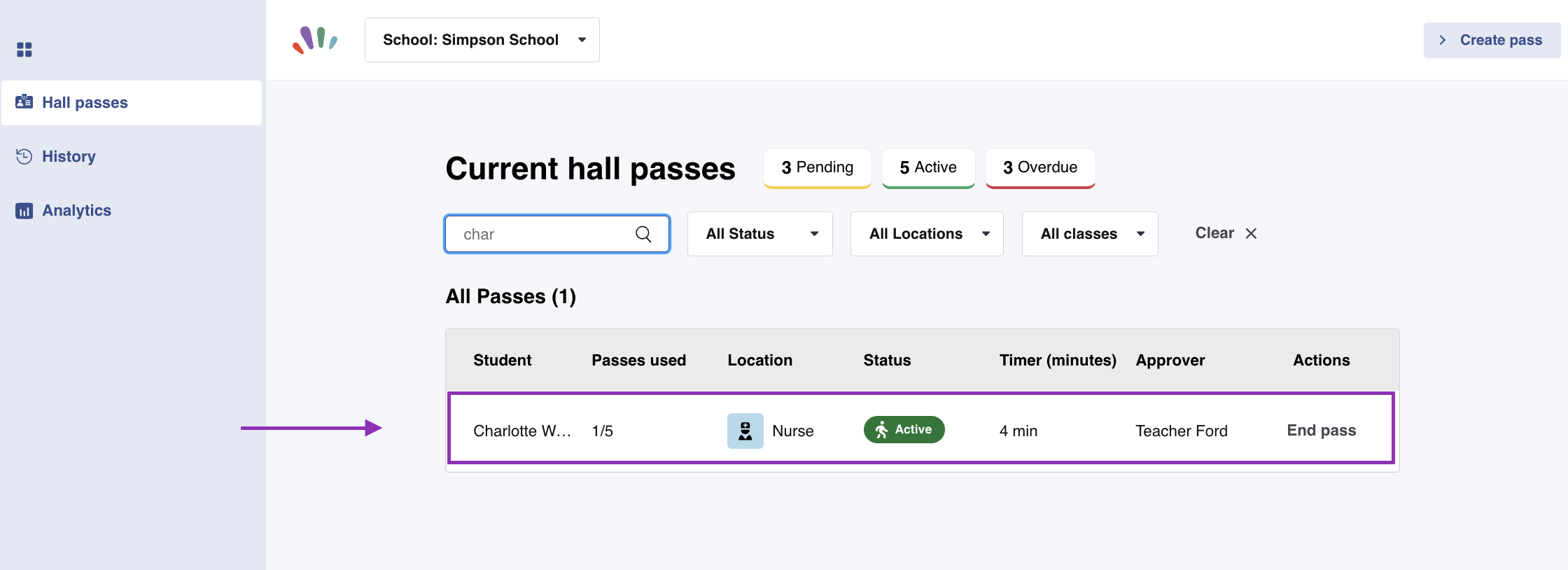The image size is (1568, 570).
Task: Click the search magnifier icon
Action: (643, 234)
